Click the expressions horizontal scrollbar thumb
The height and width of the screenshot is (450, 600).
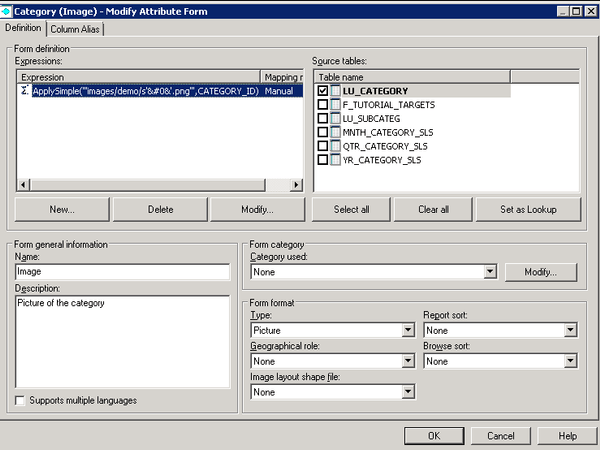(x=147, y=185)
